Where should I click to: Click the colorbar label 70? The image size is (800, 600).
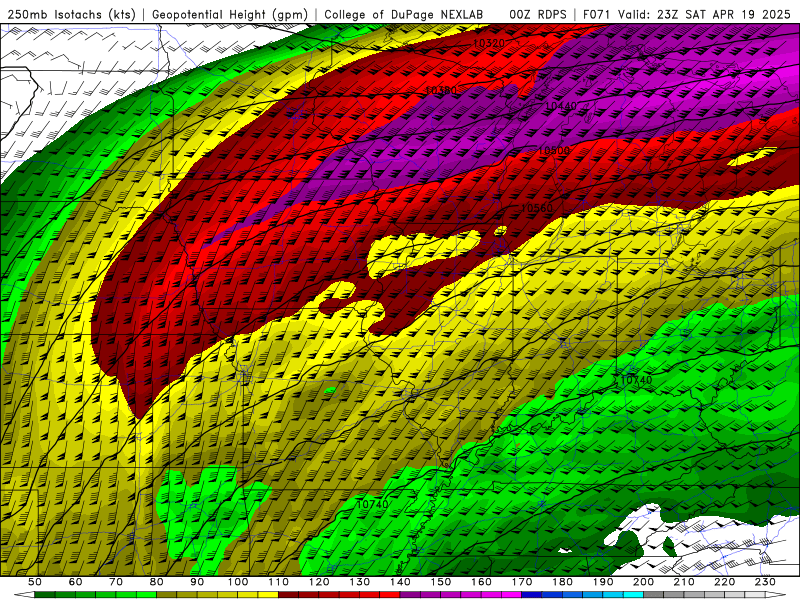point(116,582)
